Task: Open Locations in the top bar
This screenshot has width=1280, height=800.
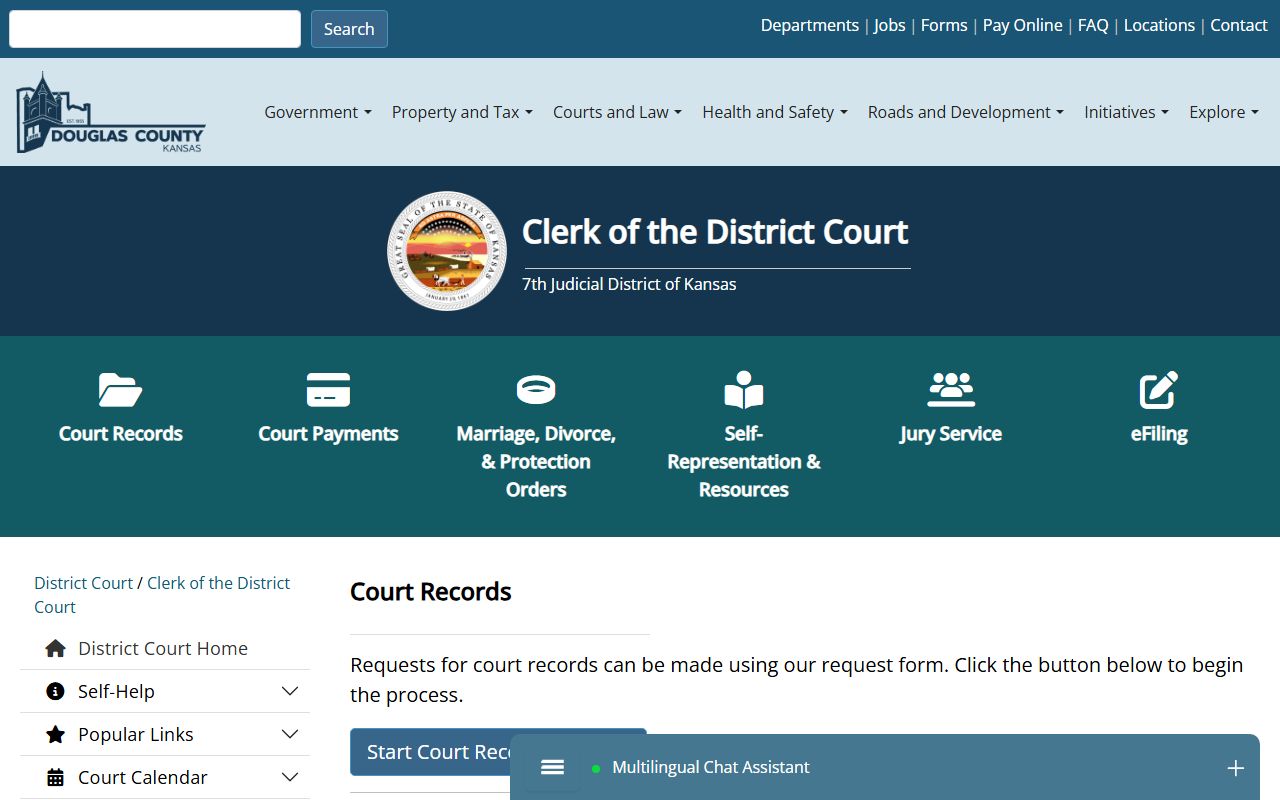Action: (1159, 25)
